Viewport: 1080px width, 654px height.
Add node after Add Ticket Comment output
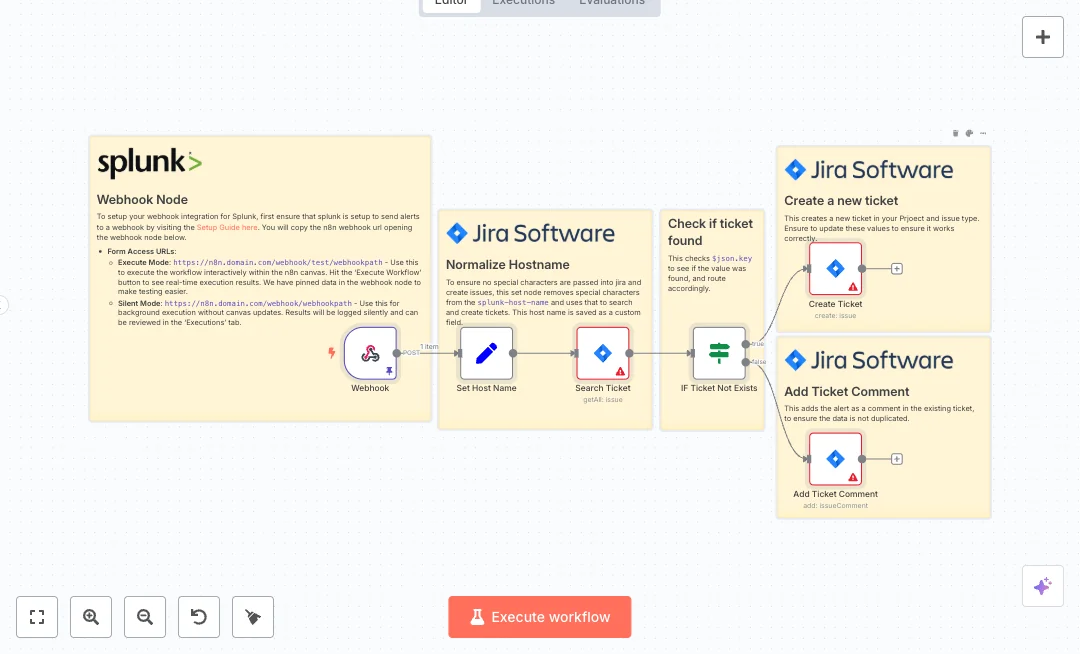pyautogui.click(x=897, y=459)
